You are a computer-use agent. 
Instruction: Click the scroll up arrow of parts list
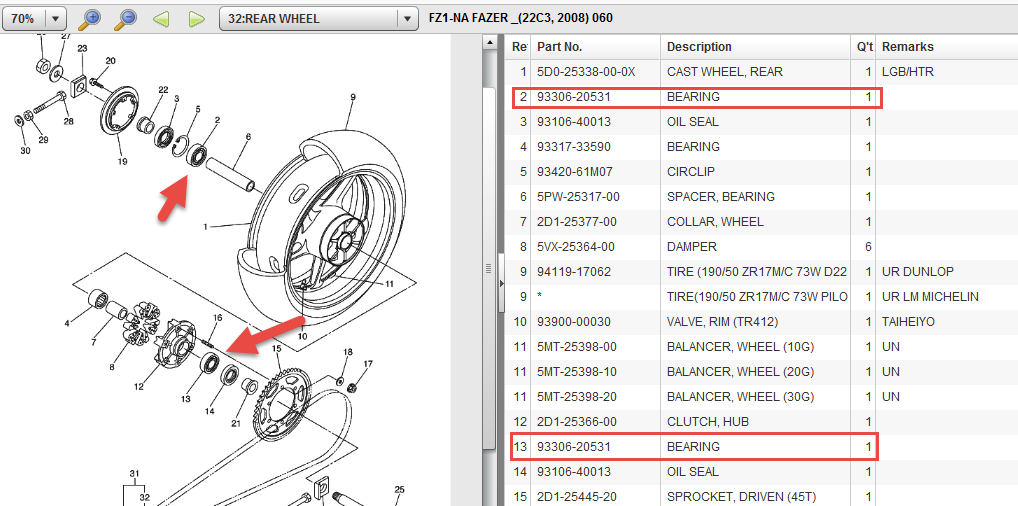point(491,42)
